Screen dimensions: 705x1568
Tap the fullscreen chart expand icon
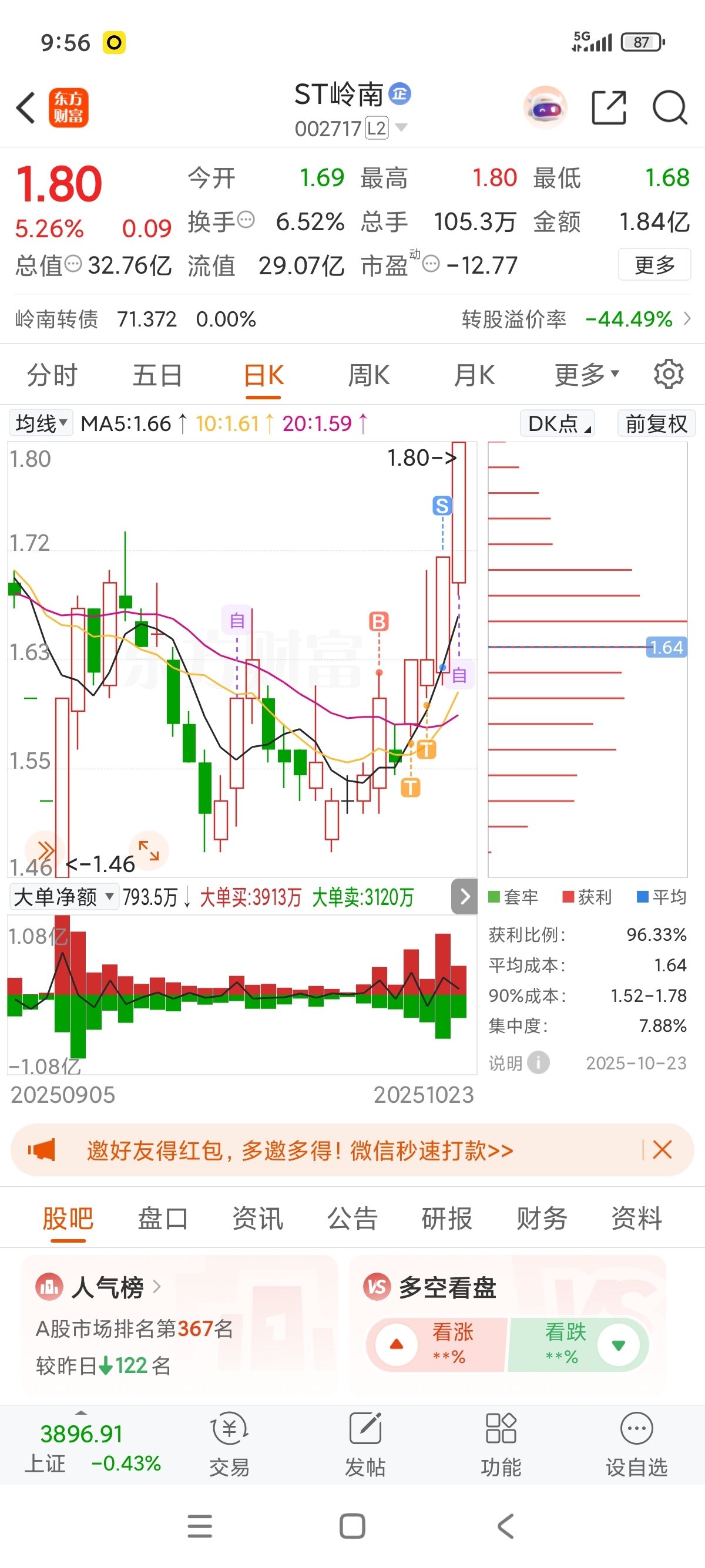pos(149,850)
